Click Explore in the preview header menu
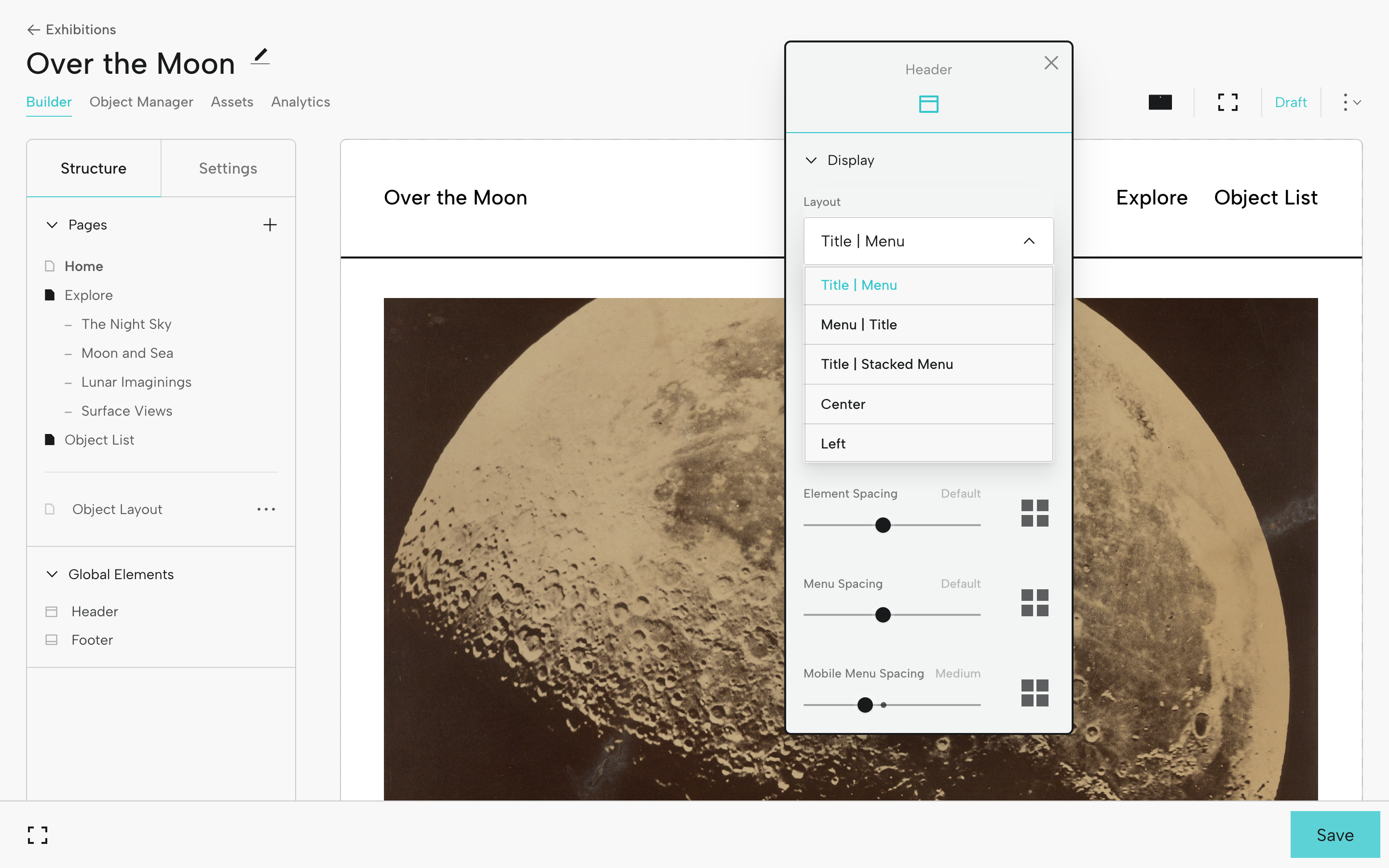The width and height of the screenshot is (1389, 868). point(1151,198)
